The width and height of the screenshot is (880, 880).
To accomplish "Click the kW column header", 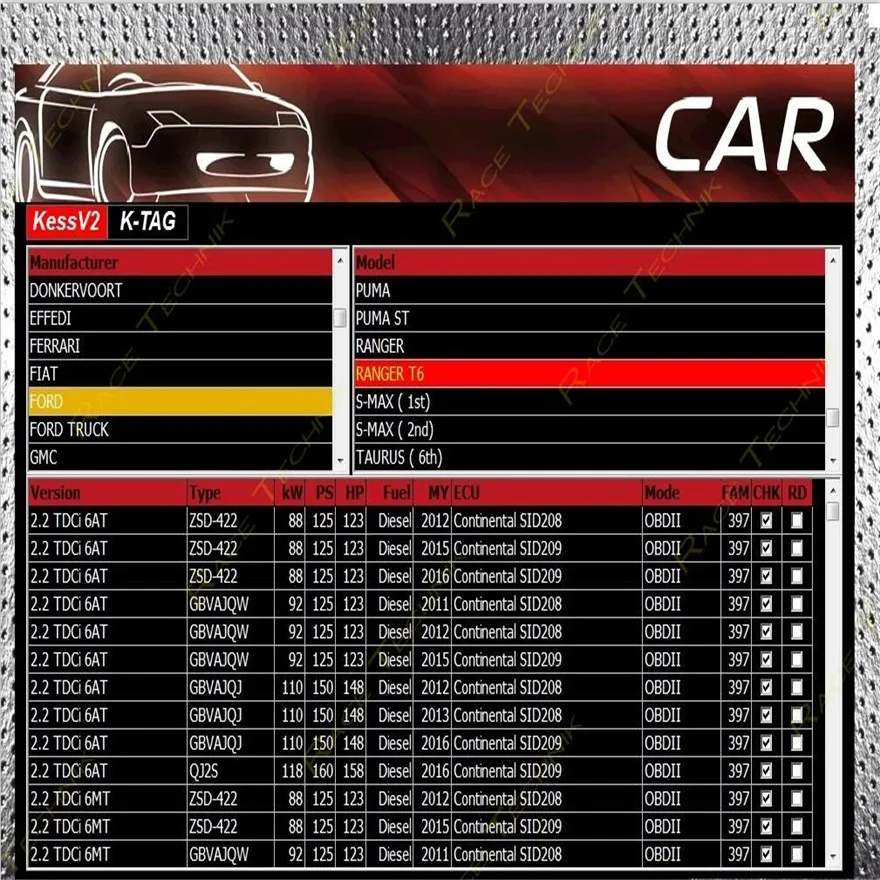I will point(290,493).
